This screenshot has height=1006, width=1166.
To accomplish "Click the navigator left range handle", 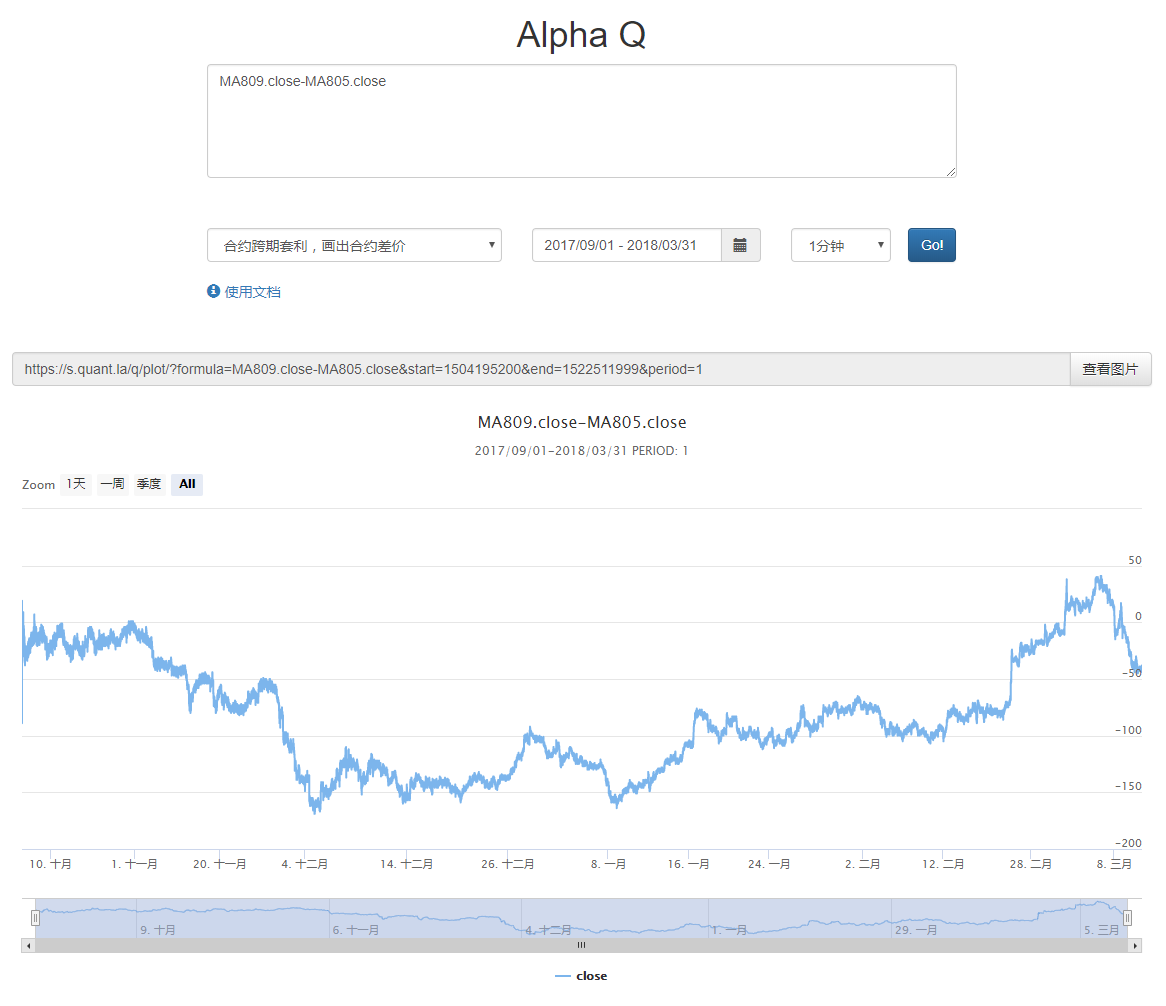I will click(36, 917).
